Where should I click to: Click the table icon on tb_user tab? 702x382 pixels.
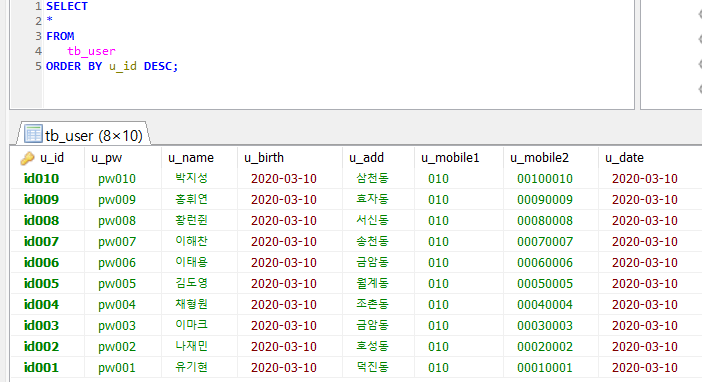point(33,134)
